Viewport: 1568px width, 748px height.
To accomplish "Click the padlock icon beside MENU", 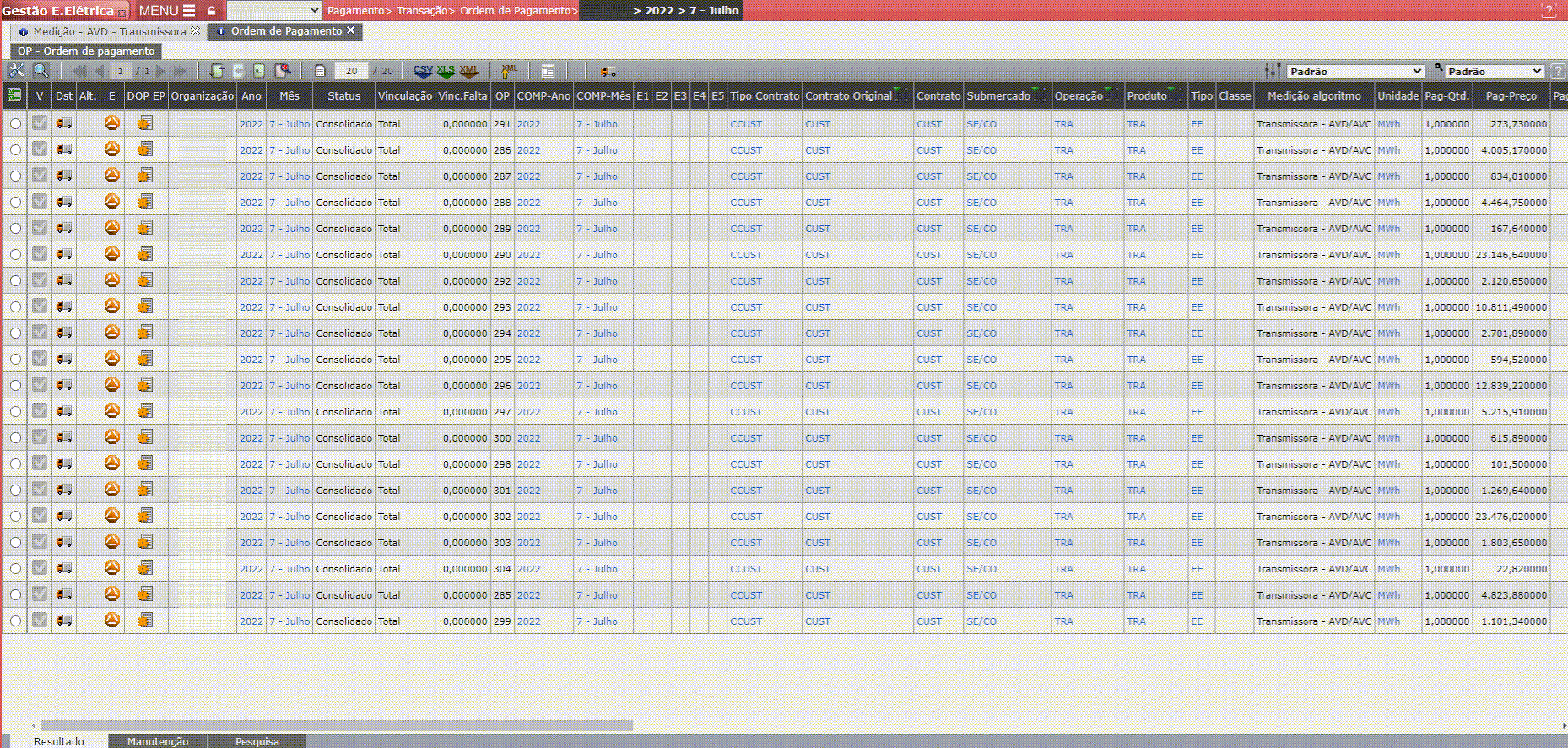I will point(212,11).
